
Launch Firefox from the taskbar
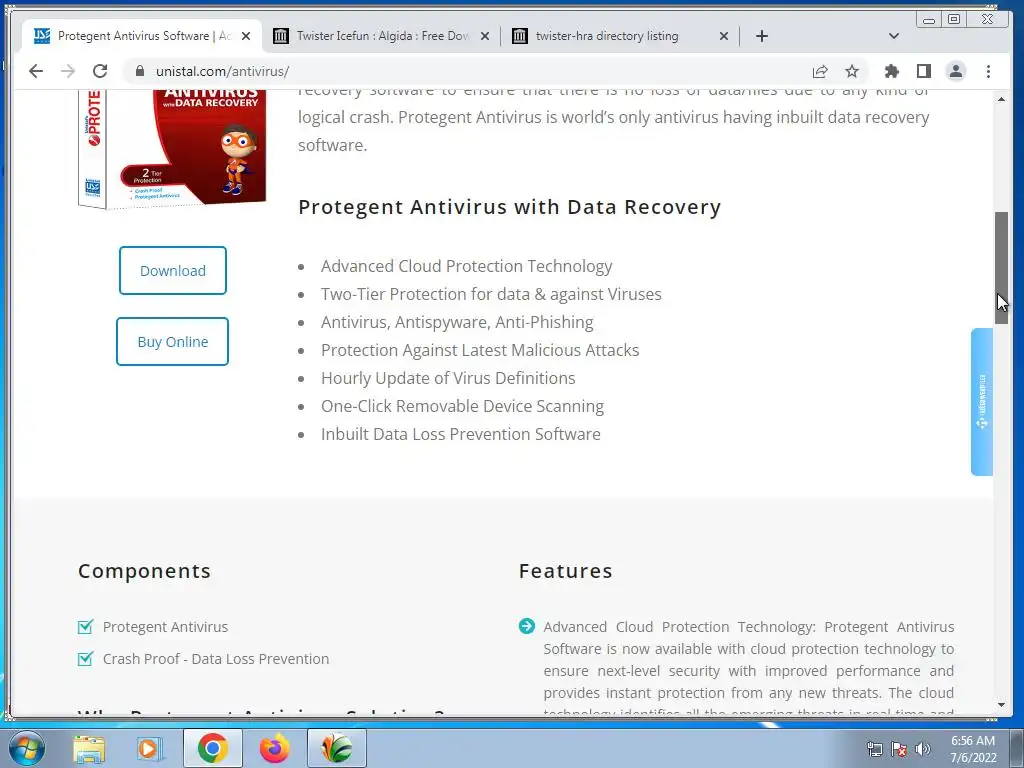[x=274, y=749]
